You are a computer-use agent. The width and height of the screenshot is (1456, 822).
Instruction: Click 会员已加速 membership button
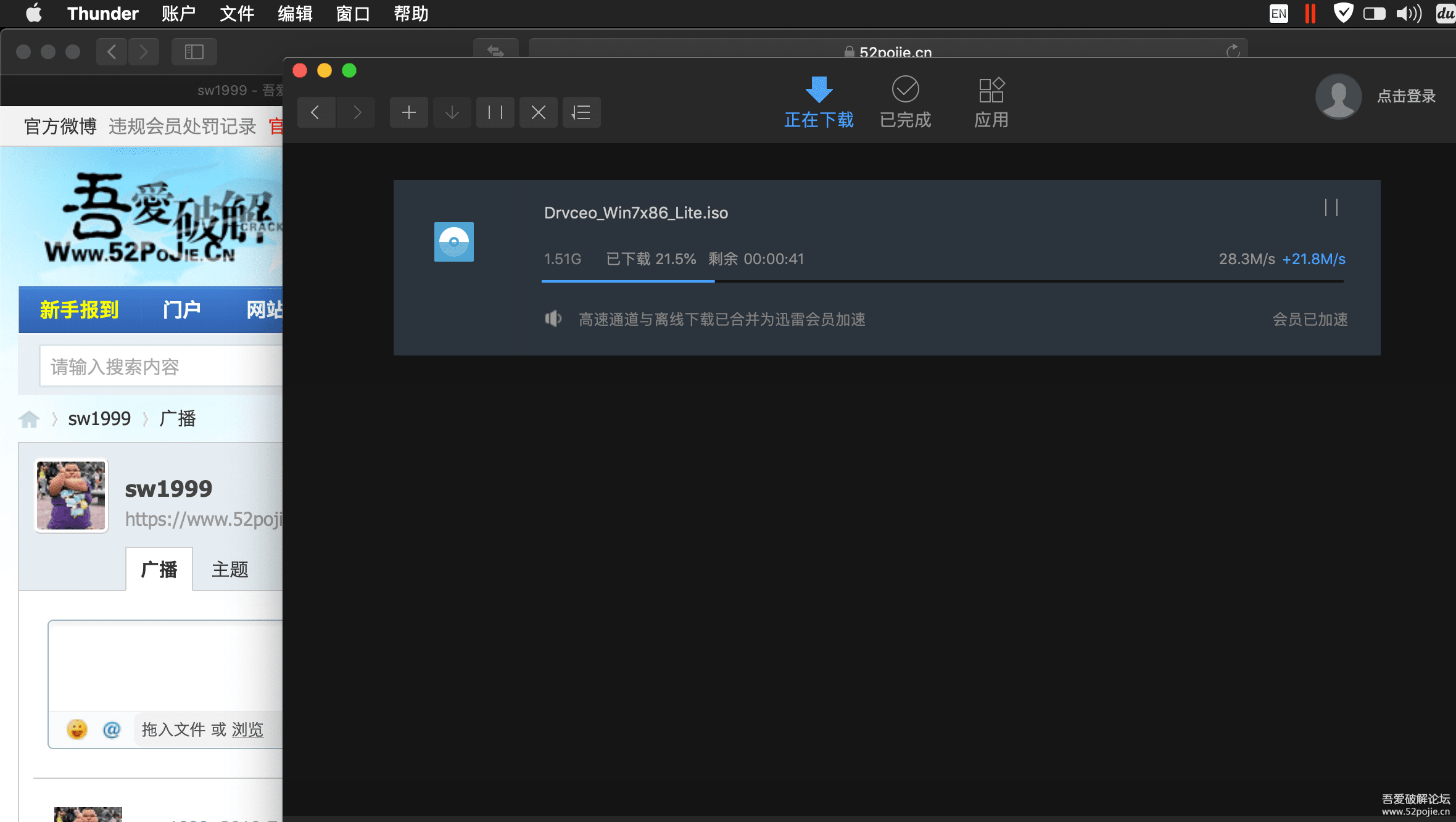tap(1310, 319)
